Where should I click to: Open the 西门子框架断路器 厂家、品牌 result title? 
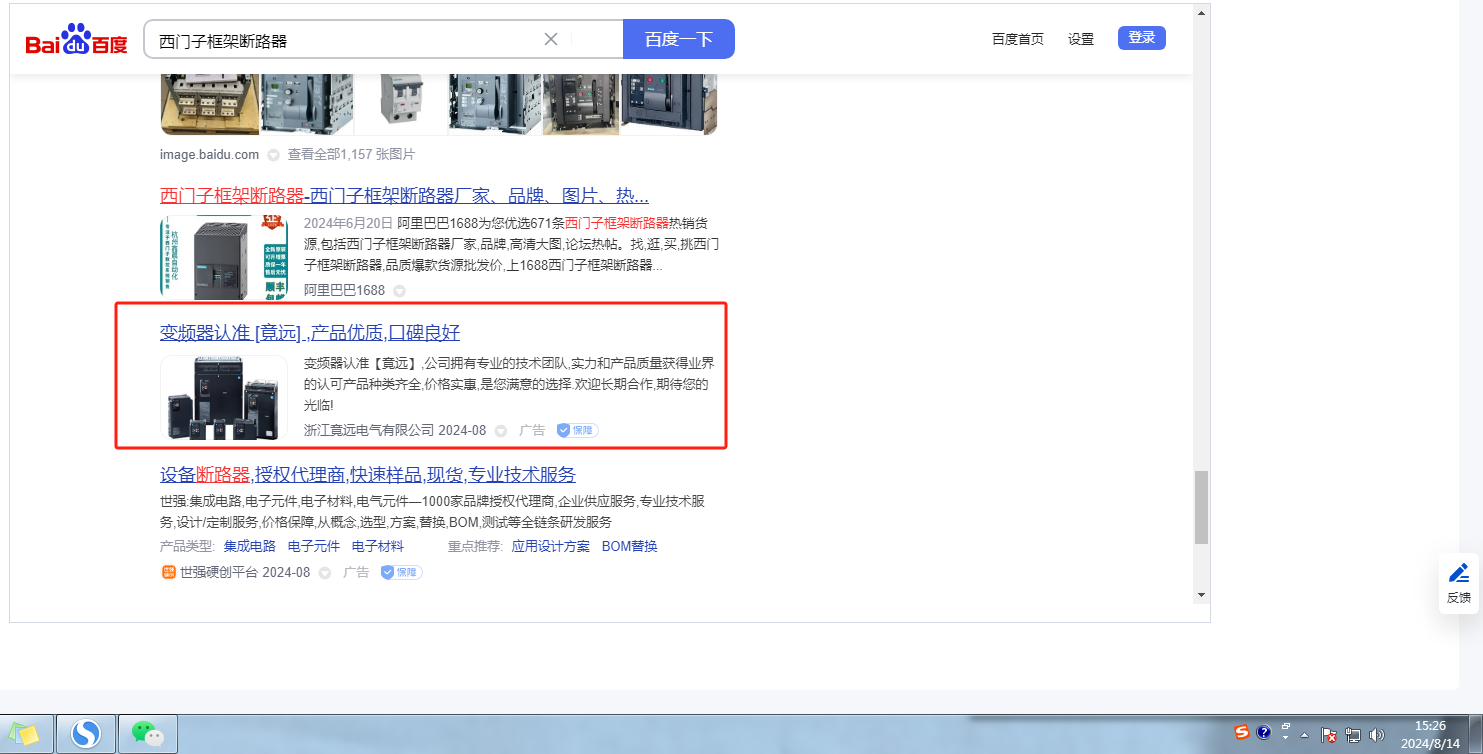pos(404,195)
